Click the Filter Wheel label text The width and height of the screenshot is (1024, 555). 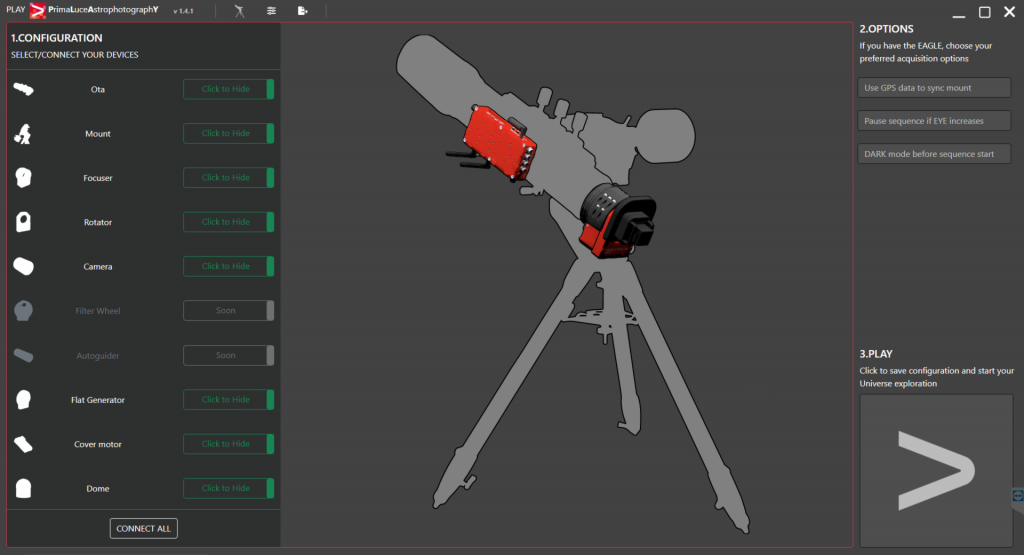pos(98,311)
